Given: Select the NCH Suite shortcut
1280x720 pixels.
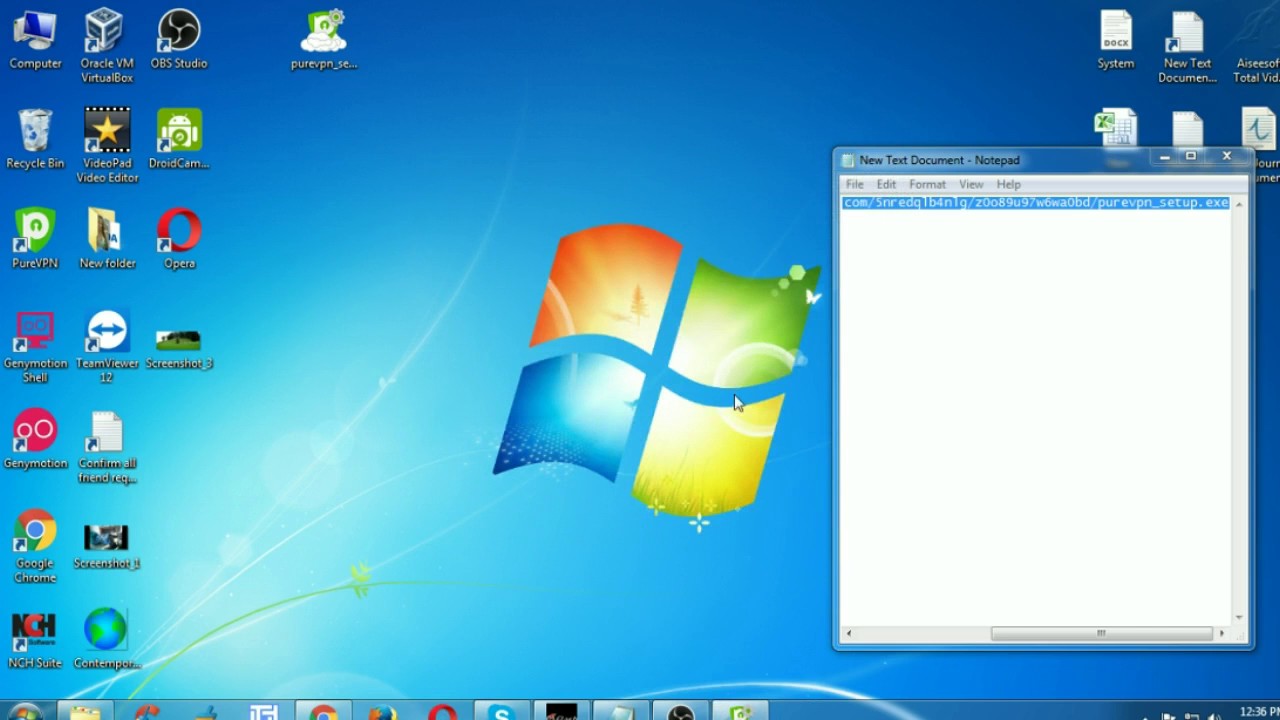Looking at the screenshot, I should point(35,639).
